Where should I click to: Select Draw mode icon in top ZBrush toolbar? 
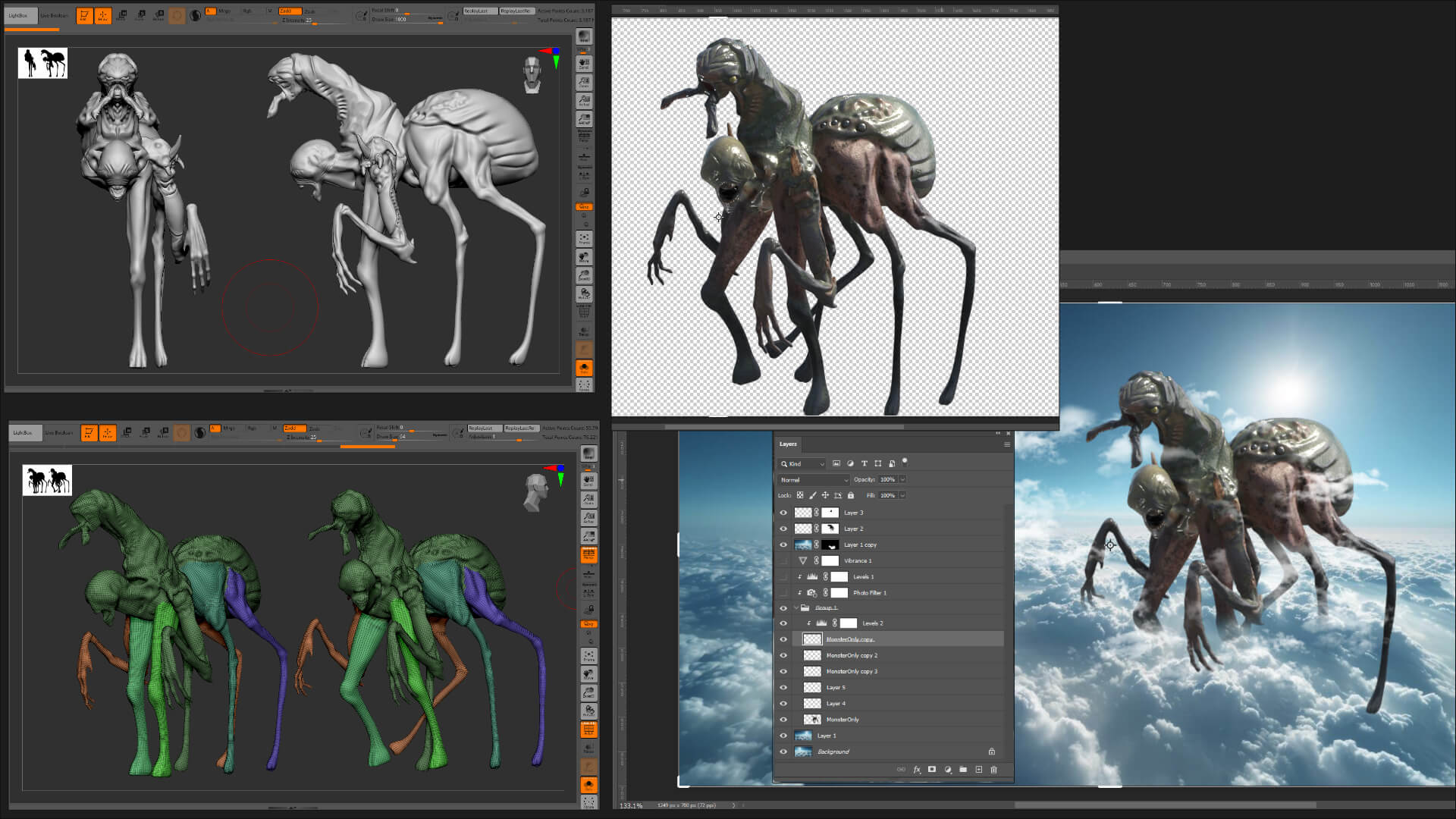102,15
